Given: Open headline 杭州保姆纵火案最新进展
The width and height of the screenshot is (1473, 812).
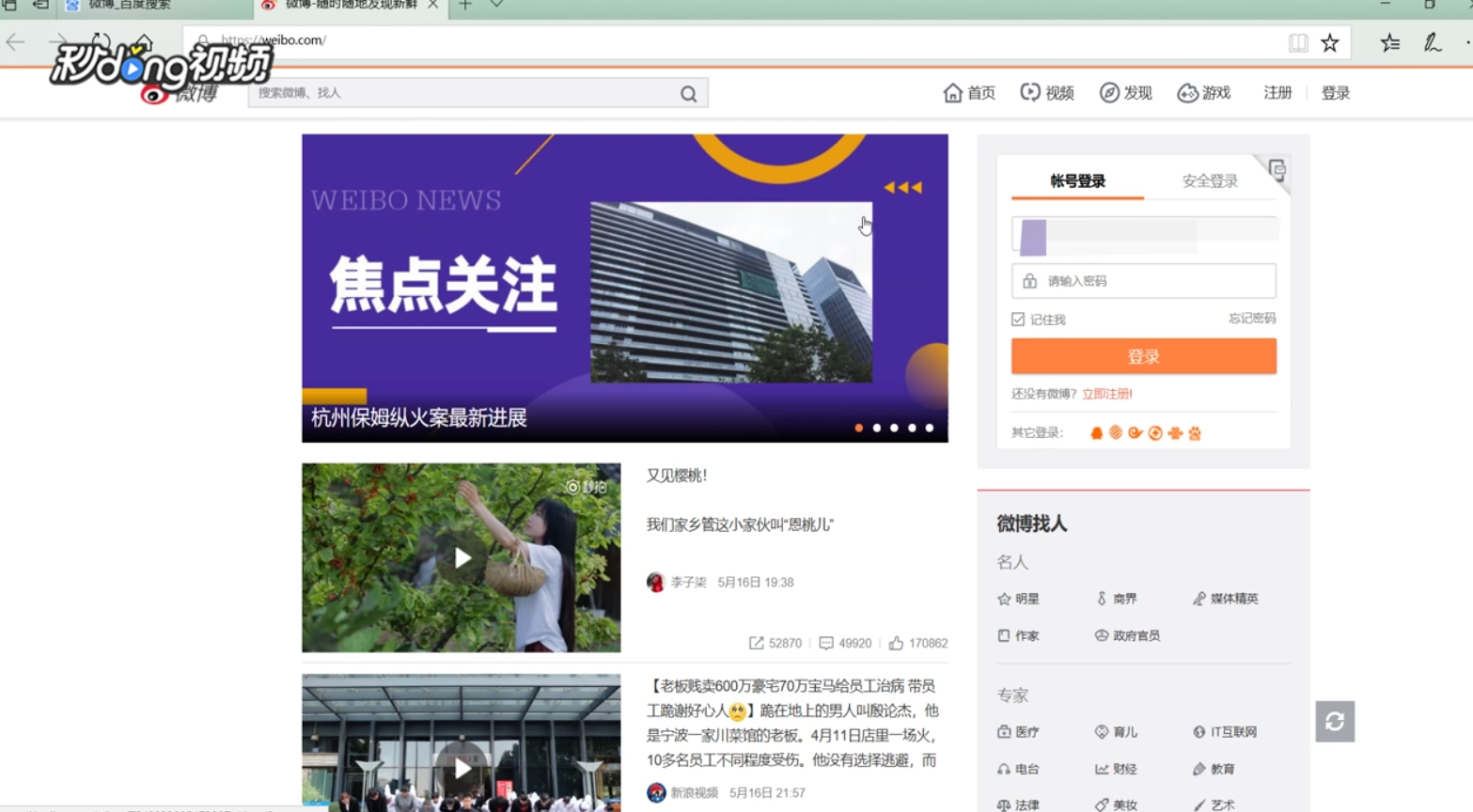Looking at the screenshot, I should point(419,418).
